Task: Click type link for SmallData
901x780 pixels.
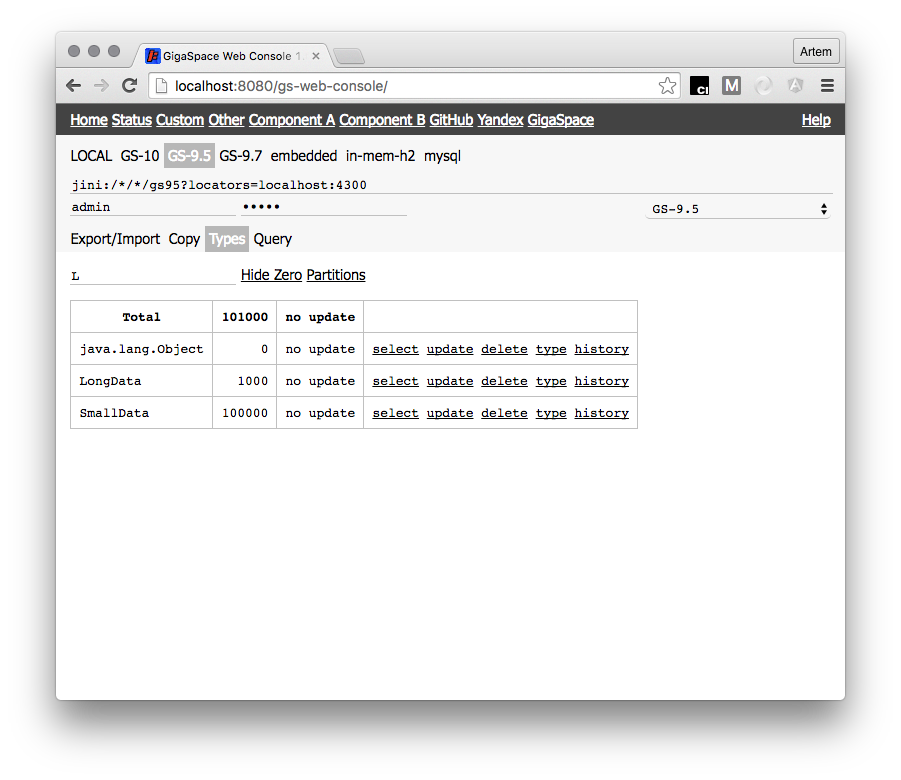Action: [x=551, y=413]
